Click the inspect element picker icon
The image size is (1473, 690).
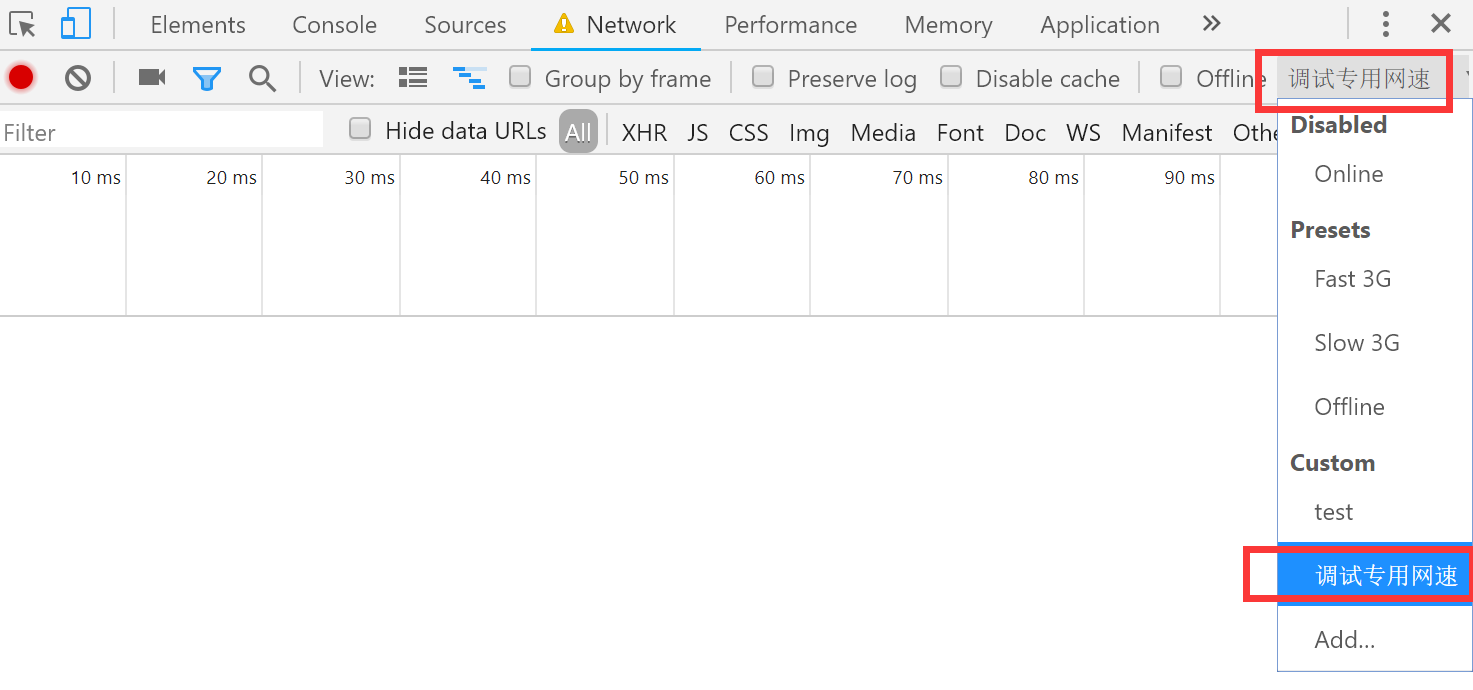(x=23, y=24)
